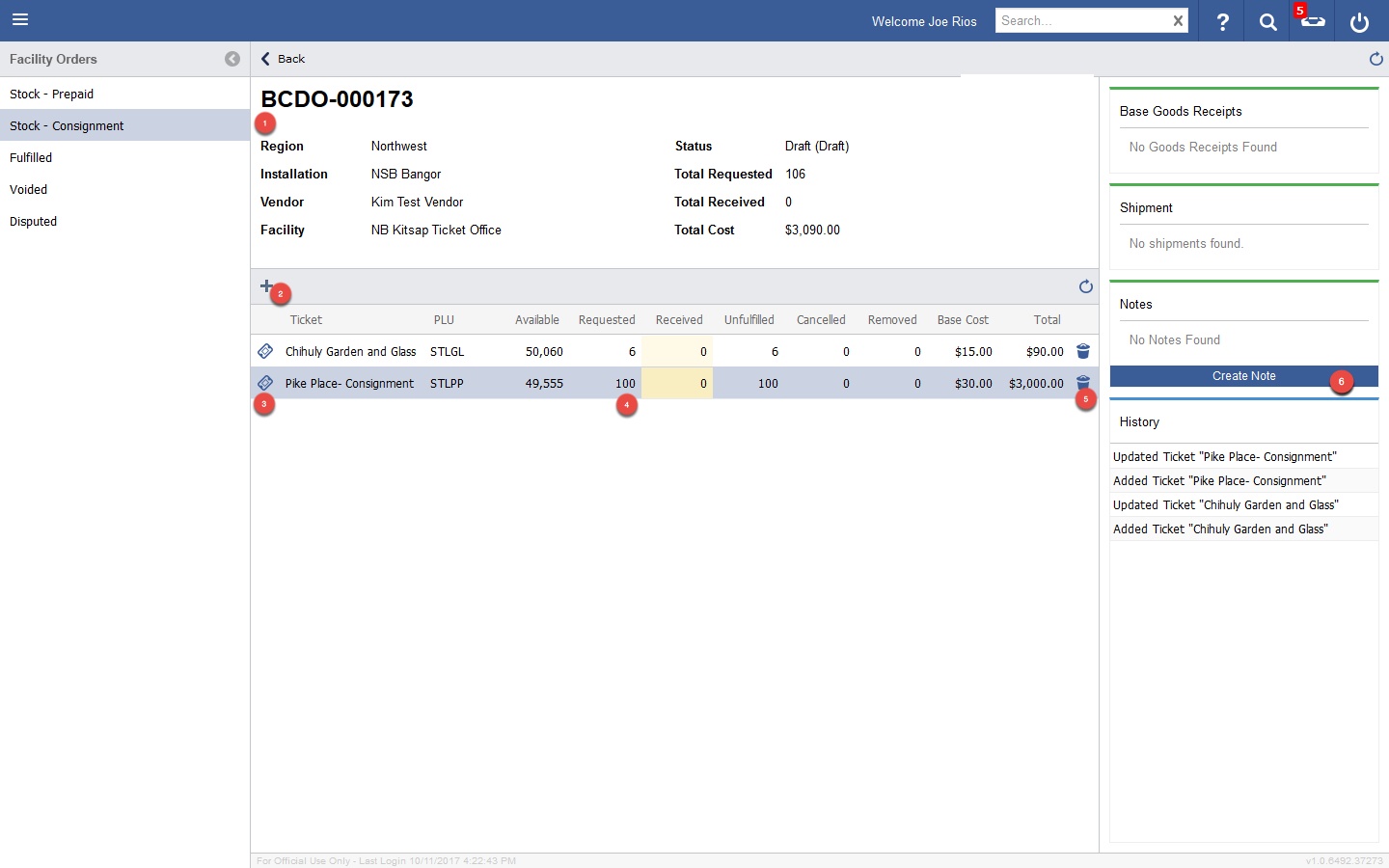Collapse the Facility Orders sidebar
The height and width of the screenshot is (868, 1389).
(x=231, y=59)
